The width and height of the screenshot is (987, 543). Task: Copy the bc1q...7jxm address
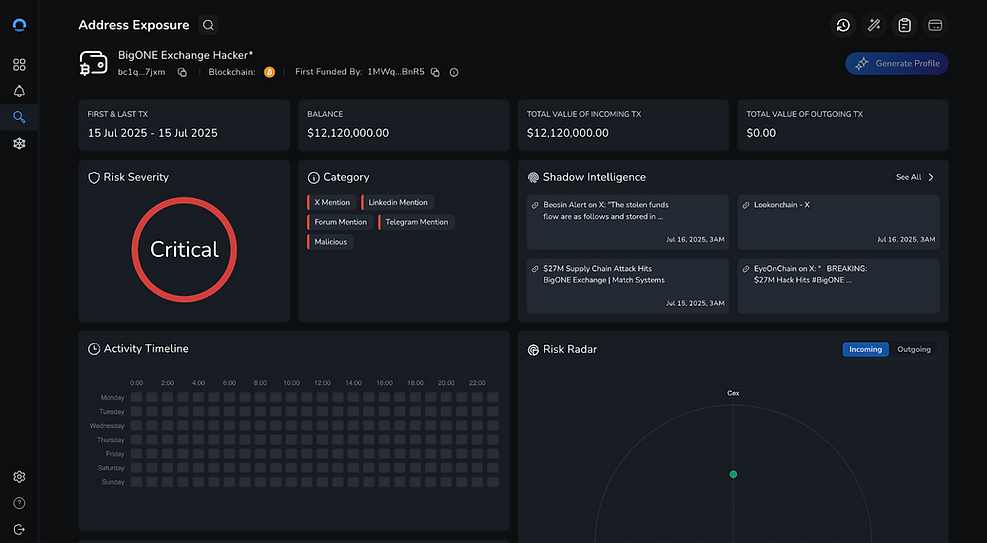[182, 72]
